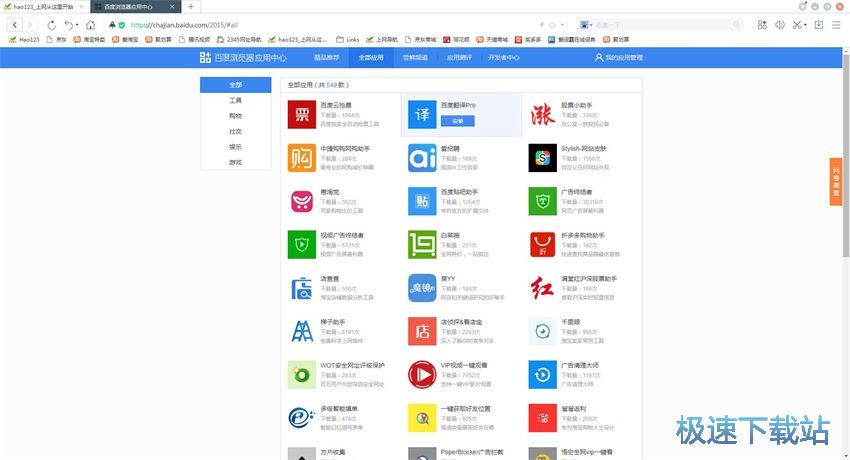Open the red 票 ticket app icon
Viewport: 850px width, 460px height.
coord(301,114)
